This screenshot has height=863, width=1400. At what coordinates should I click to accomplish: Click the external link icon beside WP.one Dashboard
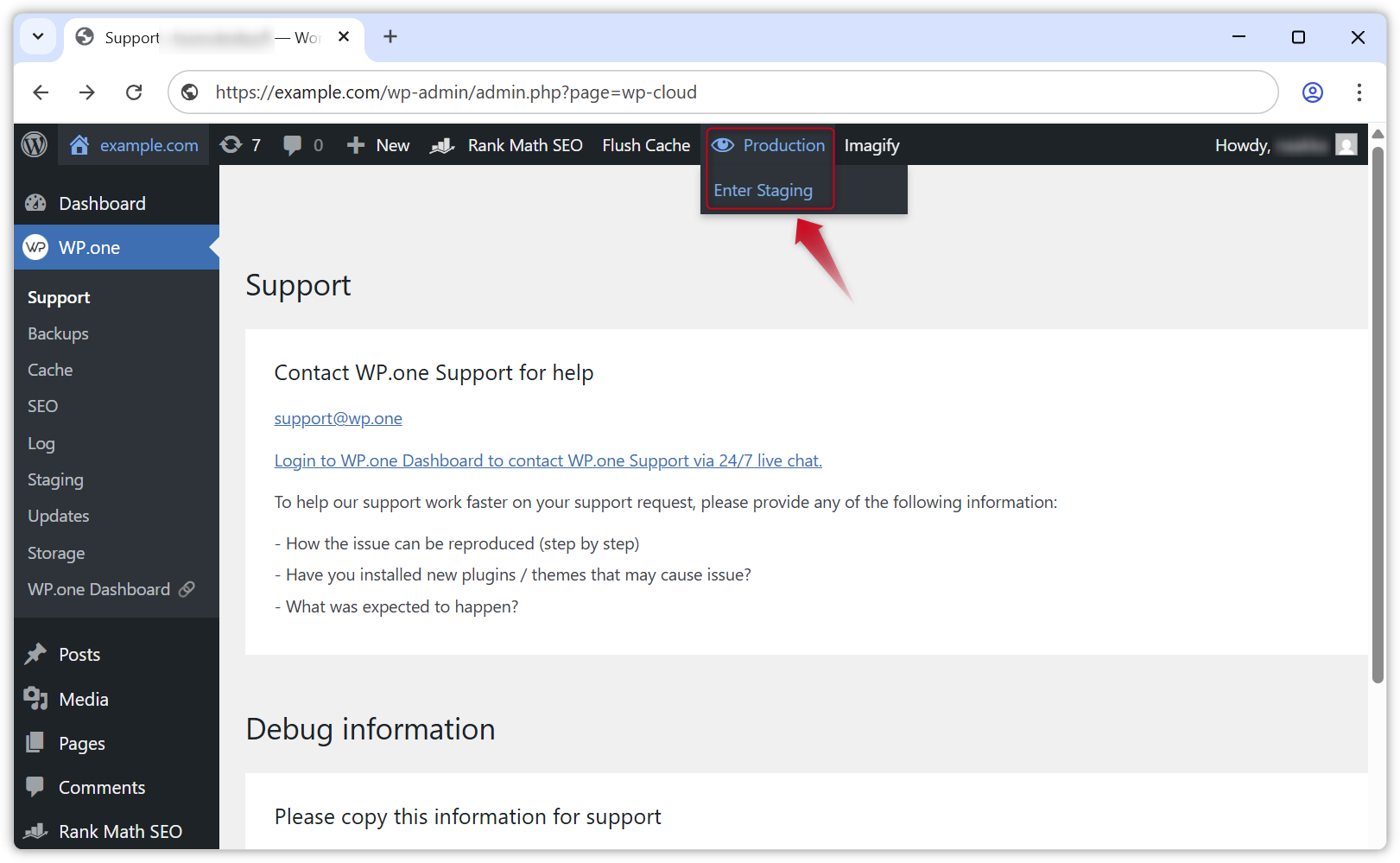[187, 589]
